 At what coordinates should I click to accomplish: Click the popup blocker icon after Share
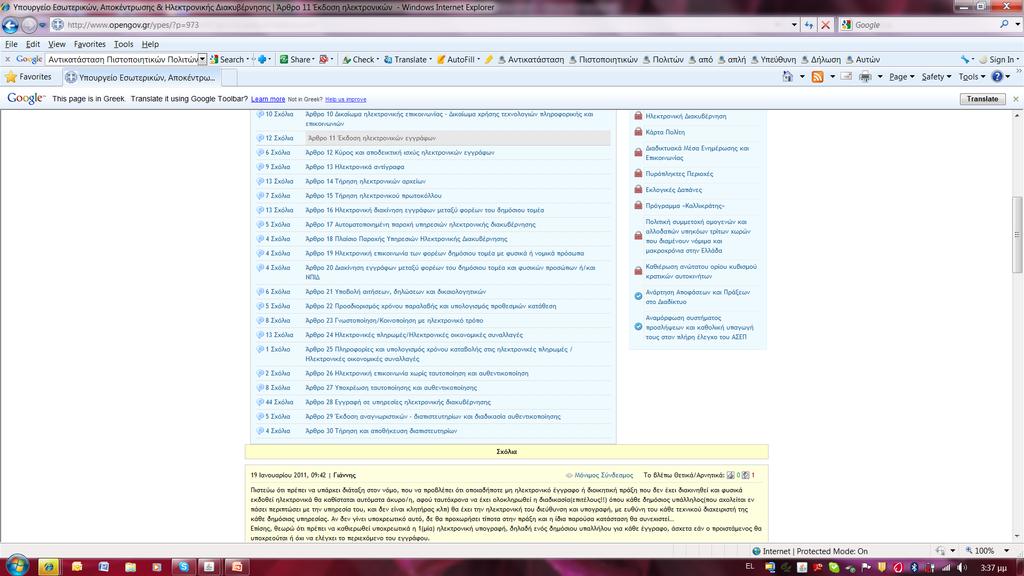click(323, 59)
